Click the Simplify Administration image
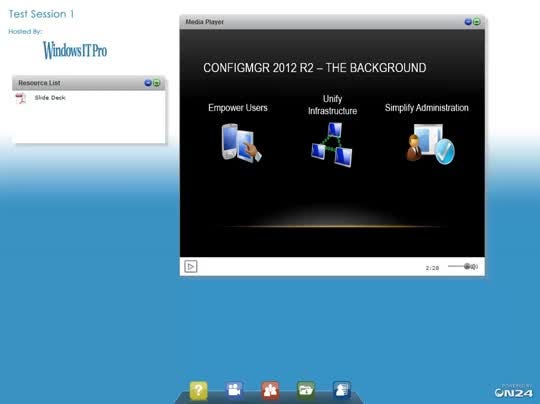Image resolution: width=540 pixels, height=404 pixels. pyautogui.click(x=430, y=144)
